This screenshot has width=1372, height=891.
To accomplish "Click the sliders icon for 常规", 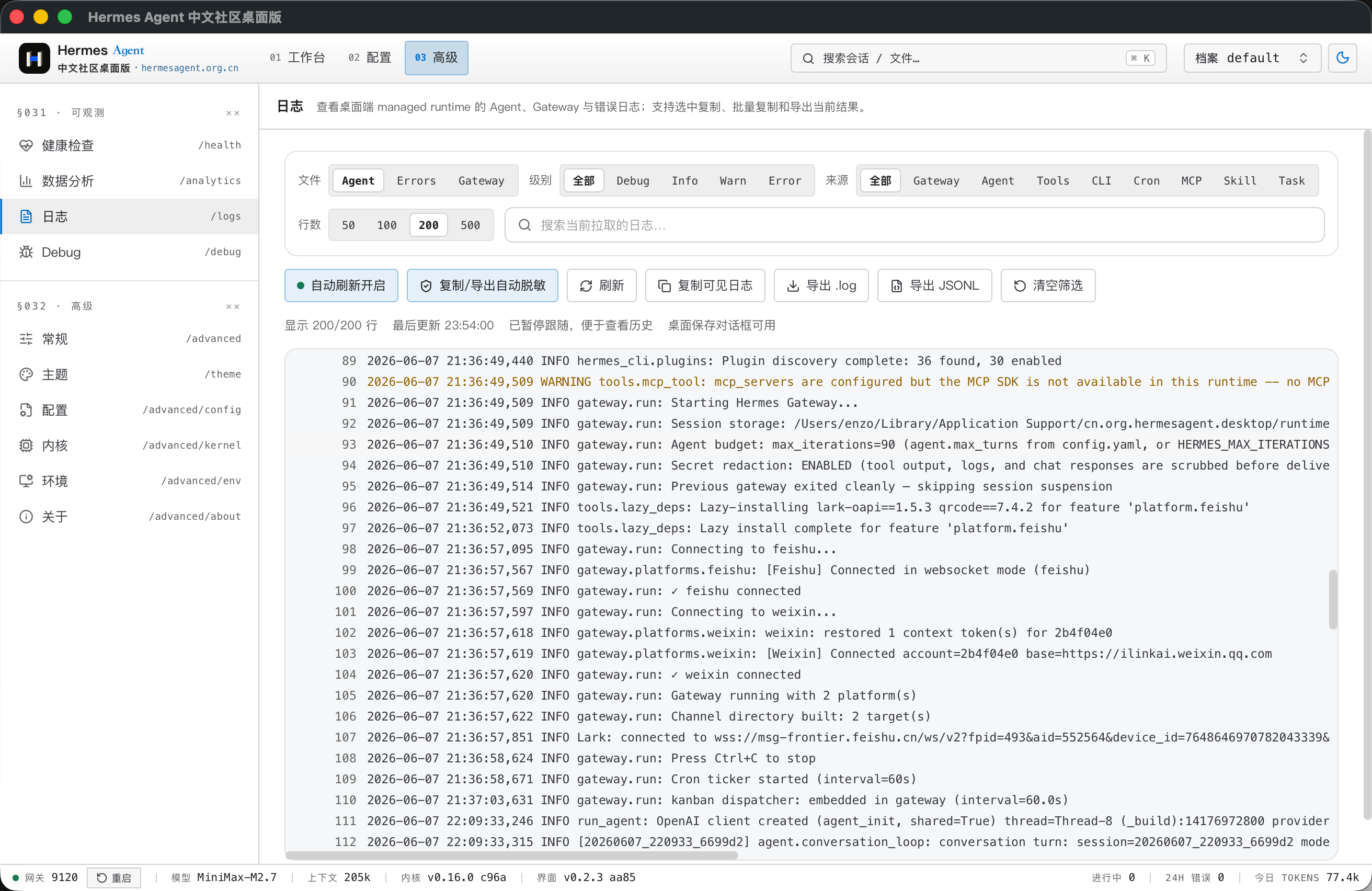I will 26,339.
